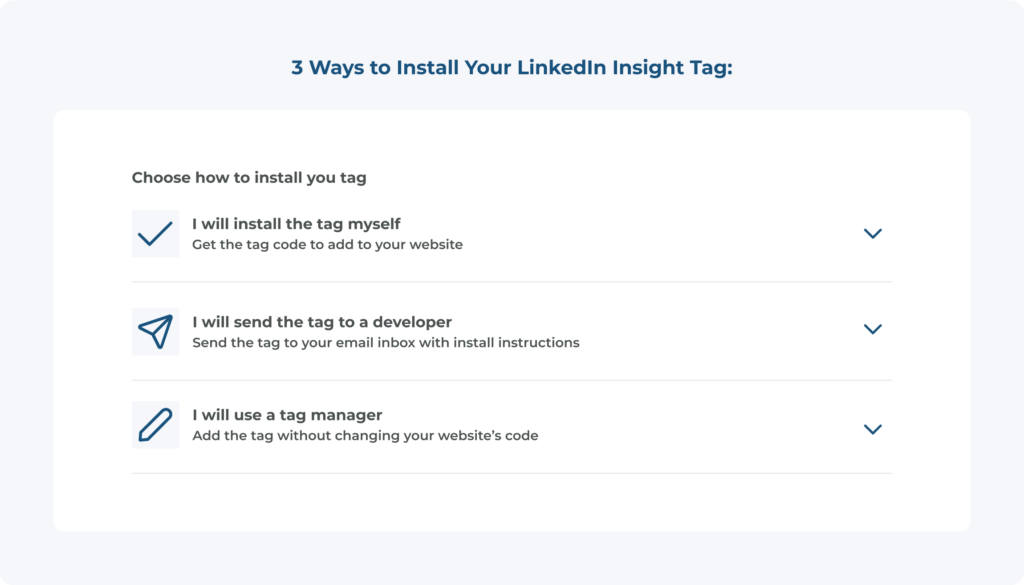
Task: Click 'LinkedIn Insight Tag:' in the page heading
Action: point(625,67)
